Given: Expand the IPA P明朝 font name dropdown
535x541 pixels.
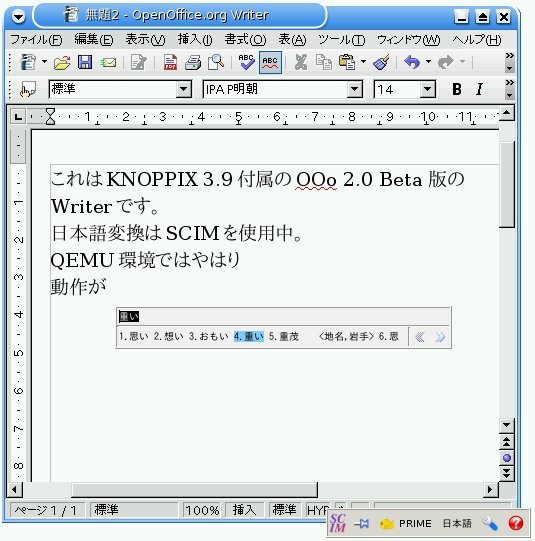Looking at the screenshot, I should coord(354,89).
